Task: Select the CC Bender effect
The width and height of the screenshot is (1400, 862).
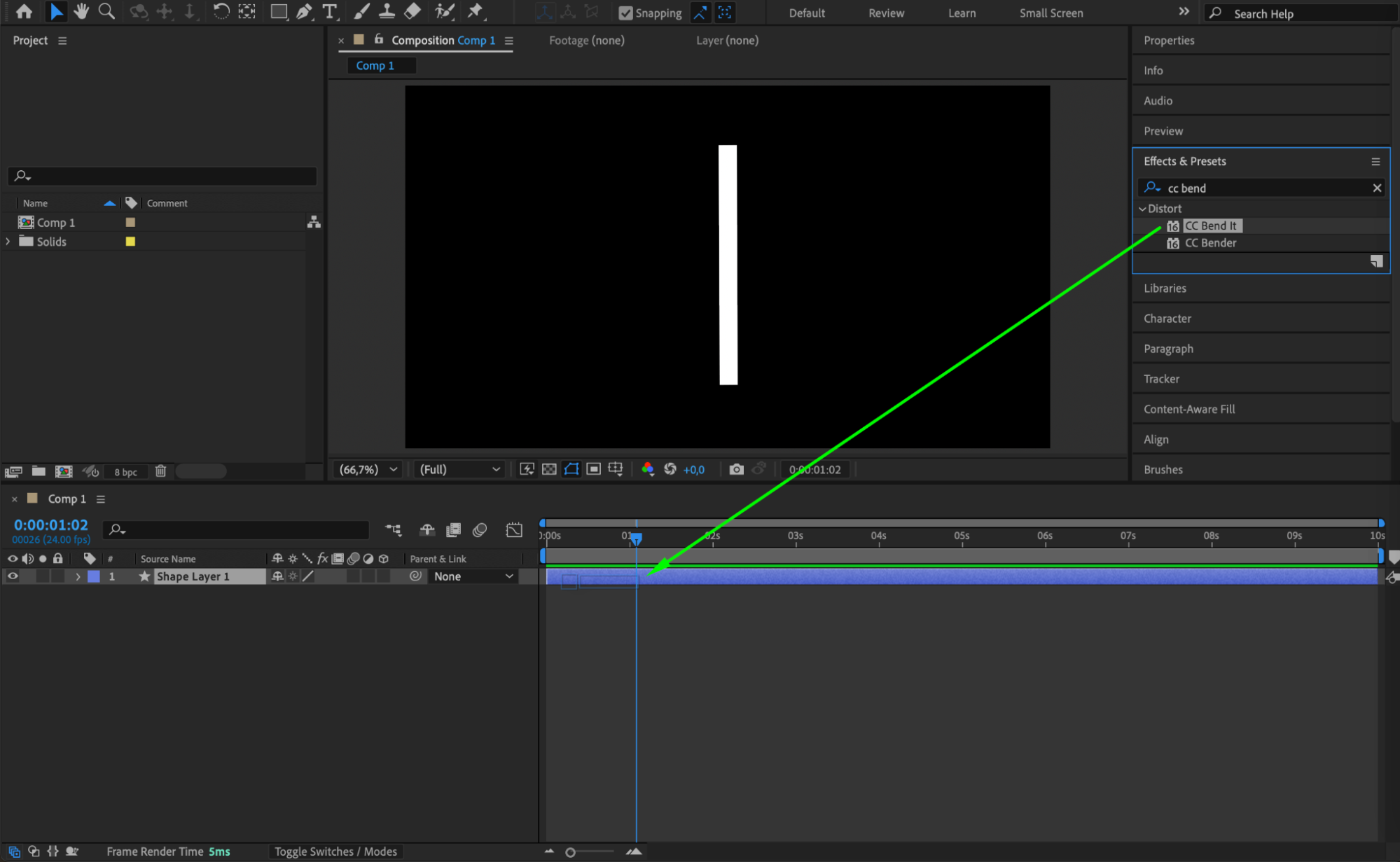Action: click(x=1210, y=243)
